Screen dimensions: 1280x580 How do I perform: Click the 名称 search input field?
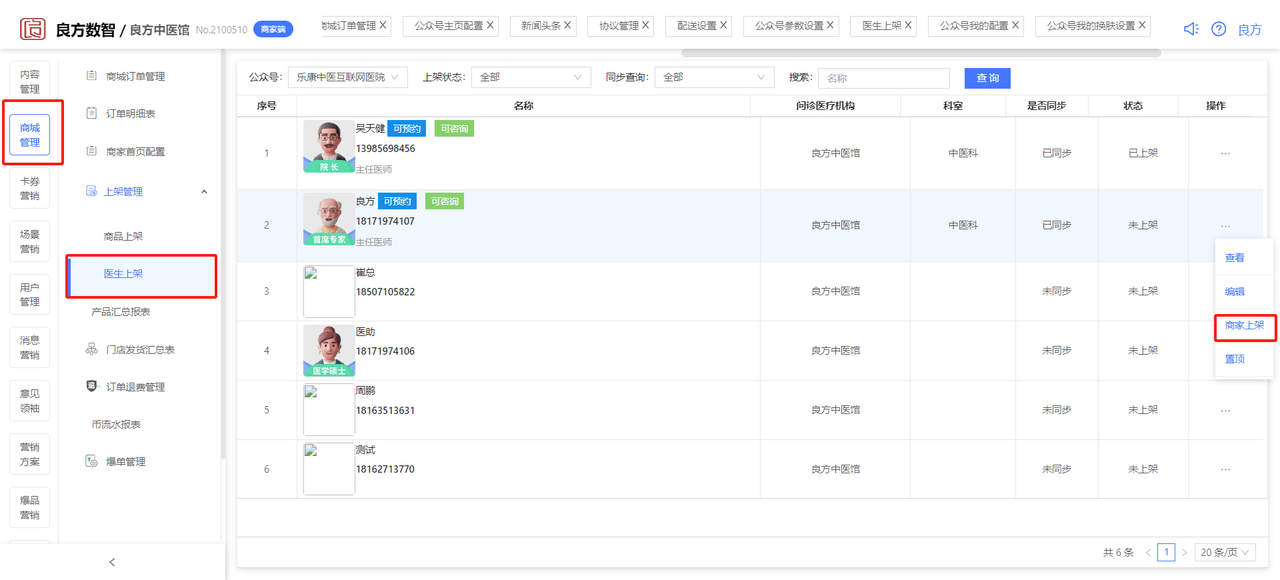(884, 77)
